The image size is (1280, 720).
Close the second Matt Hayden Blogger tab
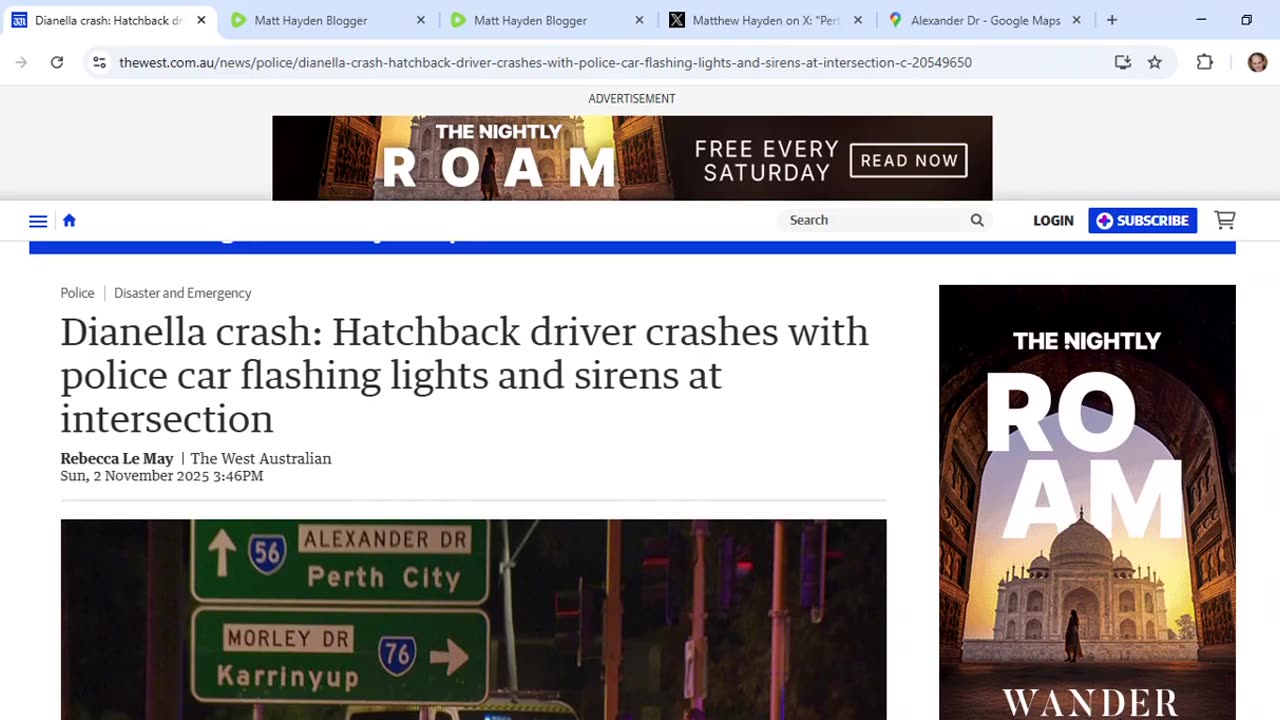(639, 20)
